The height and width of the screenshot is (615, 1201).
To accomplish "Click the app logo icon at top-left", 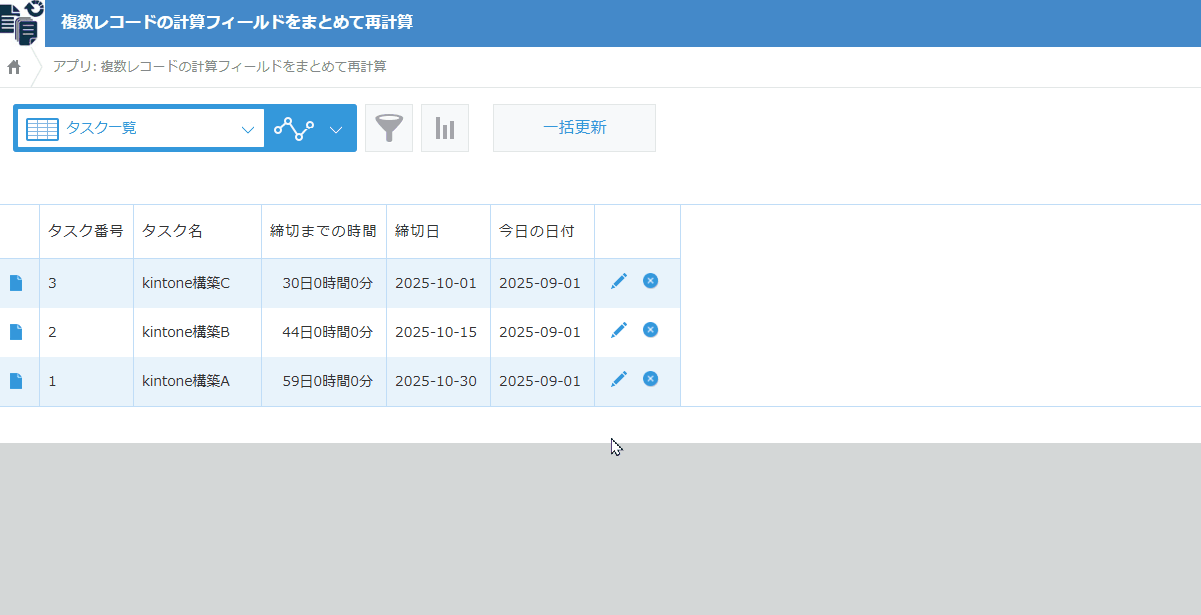I will coord(22,23).
